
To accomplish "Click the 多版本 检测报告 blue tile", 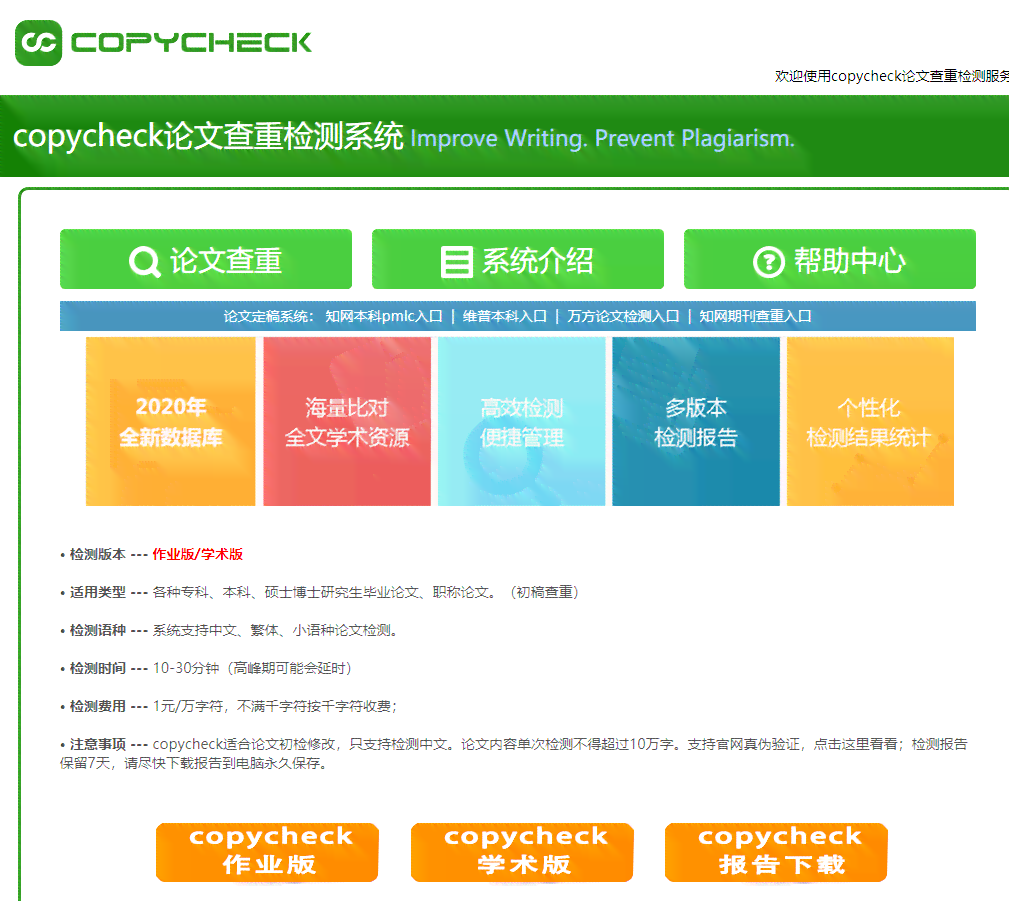I will click(x=696, y=422).
